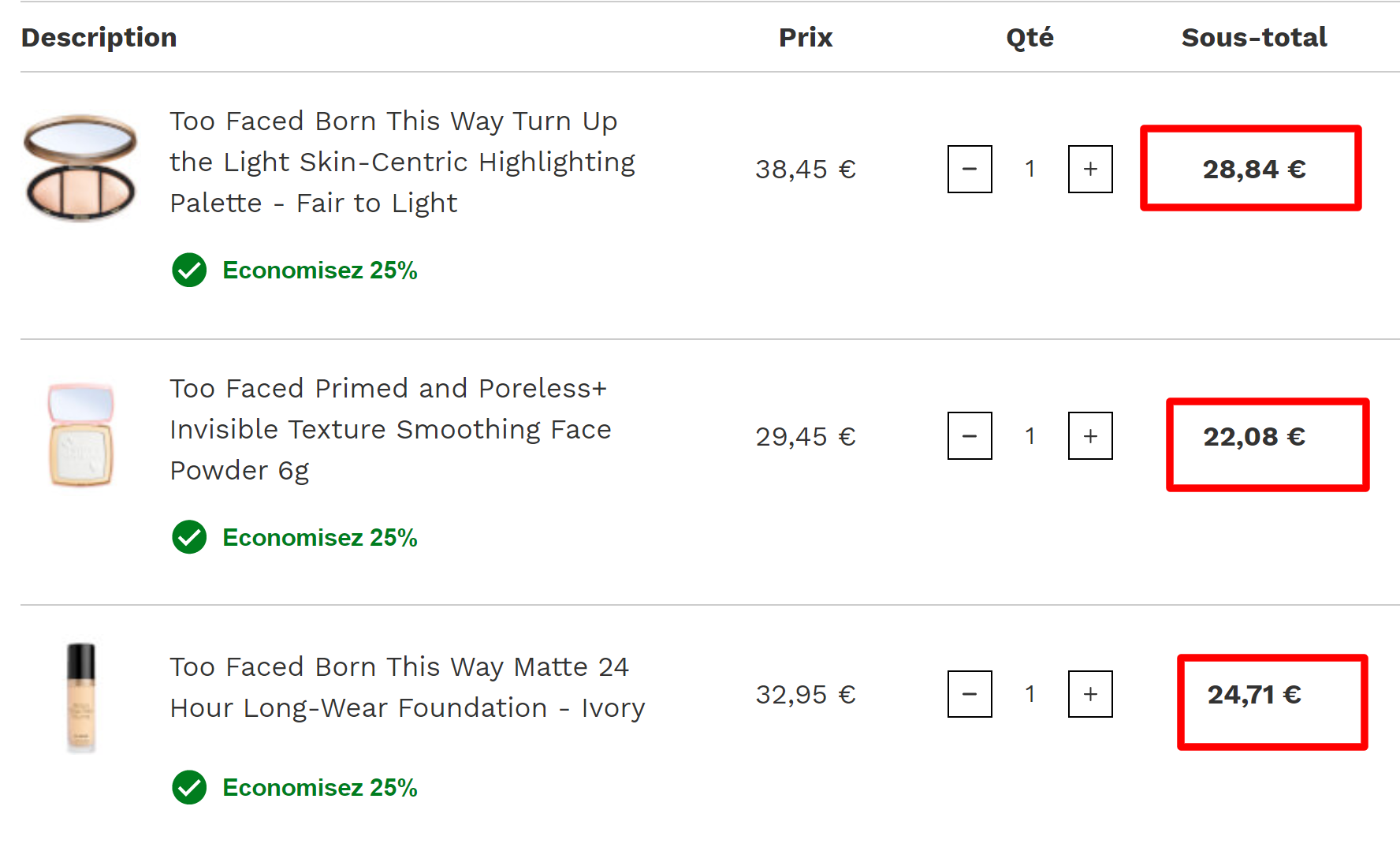The width and height of the screenshot is (1400, 851).
Task: Open Primed and Poreless+ Face Powder link
Action: pos(390,429)
